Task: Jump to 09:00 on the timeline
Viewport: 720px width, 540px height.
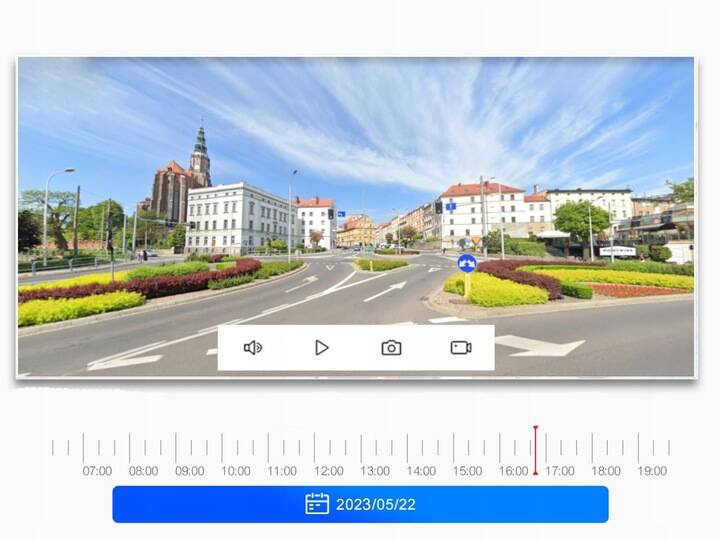Action: click(190, 471)
